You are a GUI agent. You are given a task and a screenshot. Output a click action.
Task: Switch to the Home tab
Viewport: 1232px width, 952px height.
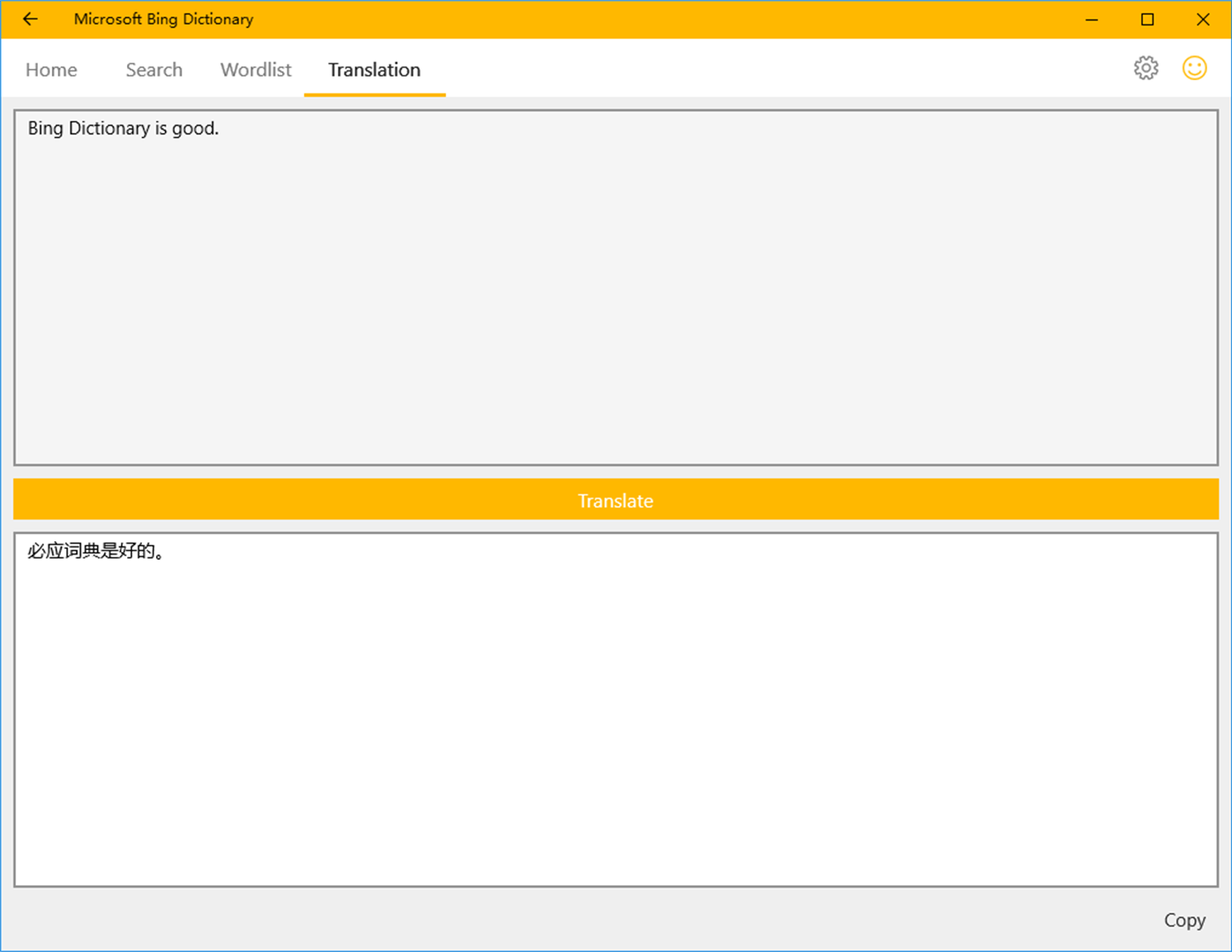click(x=50, y=70)
